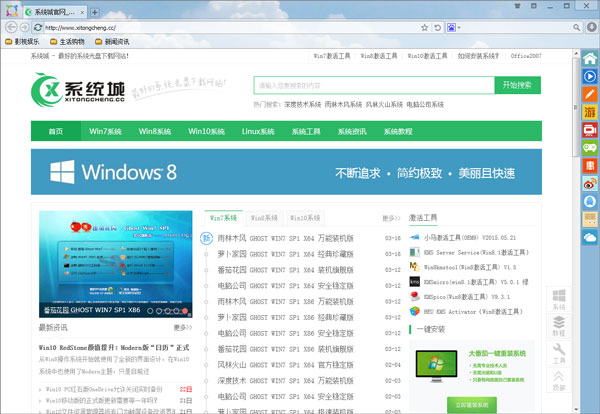Open Linux系统 in green nav bar
600x414 pixels.
258,131
